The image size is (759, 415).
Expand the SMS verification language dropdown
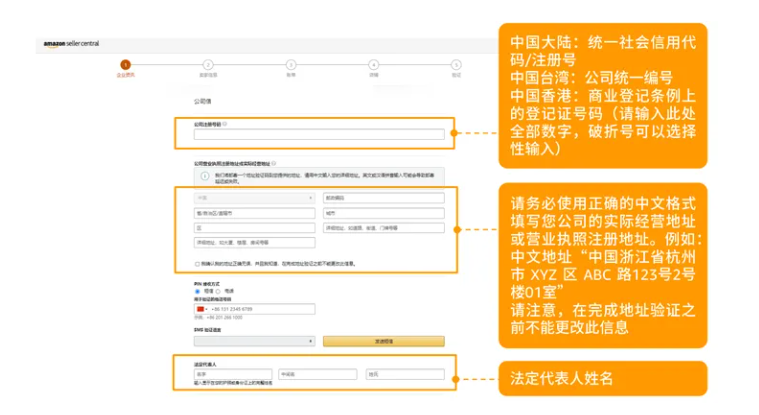(x=256, y=341)
